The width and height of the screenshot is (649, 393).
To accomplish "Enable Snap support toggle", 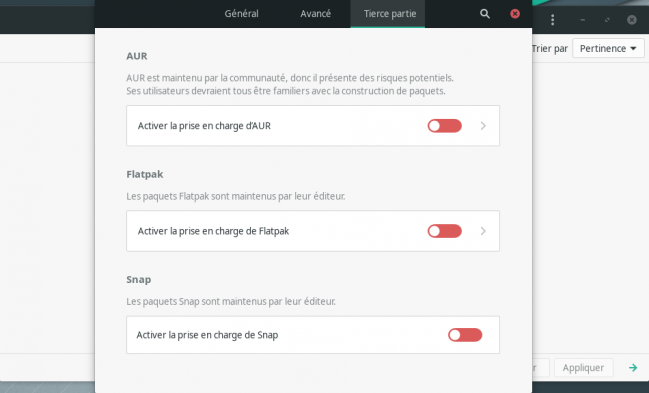I will pyautogui.click(x=465, y=335).
